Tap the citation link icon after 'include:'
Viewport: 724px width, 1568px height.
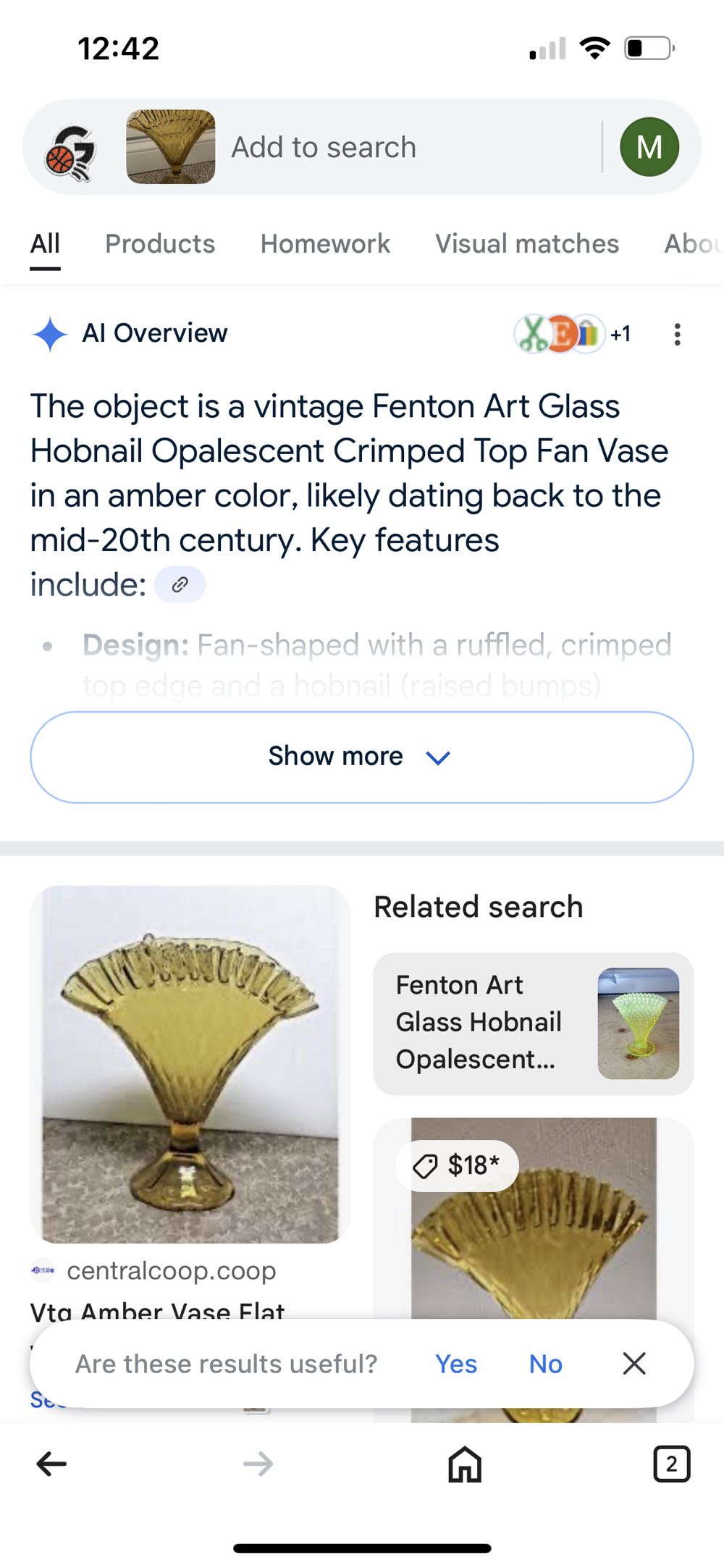pos(180,584)
